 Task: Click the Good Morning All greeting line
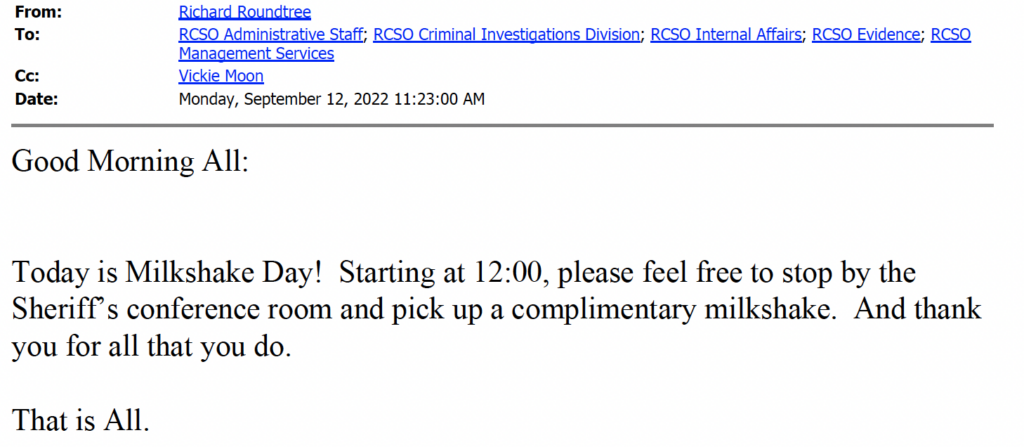tap(129, 162)
